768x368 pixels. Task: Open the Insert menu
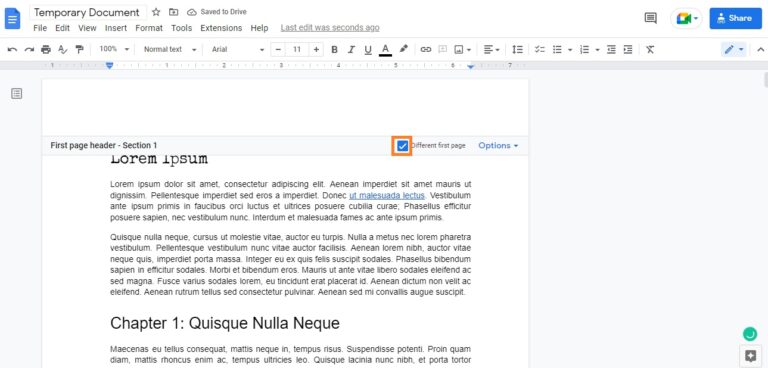click(116, 28)
